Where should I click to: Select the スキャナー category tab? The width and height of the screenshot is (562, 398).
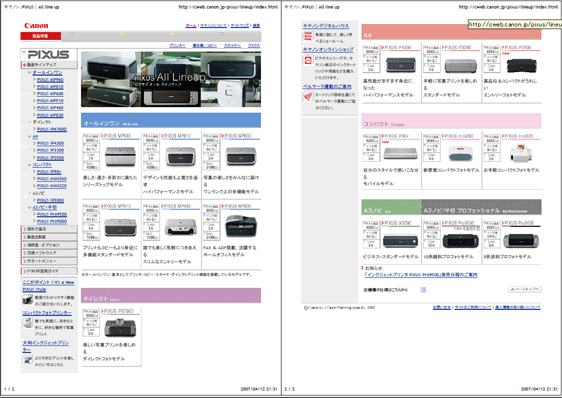(233, 46)
